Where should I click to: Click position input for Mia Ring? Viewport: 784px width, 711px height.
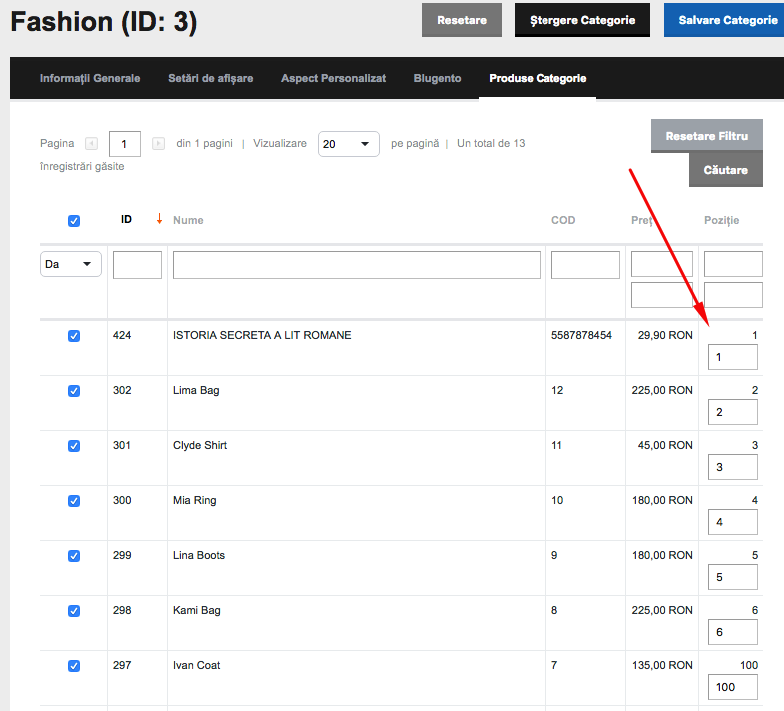732,522
